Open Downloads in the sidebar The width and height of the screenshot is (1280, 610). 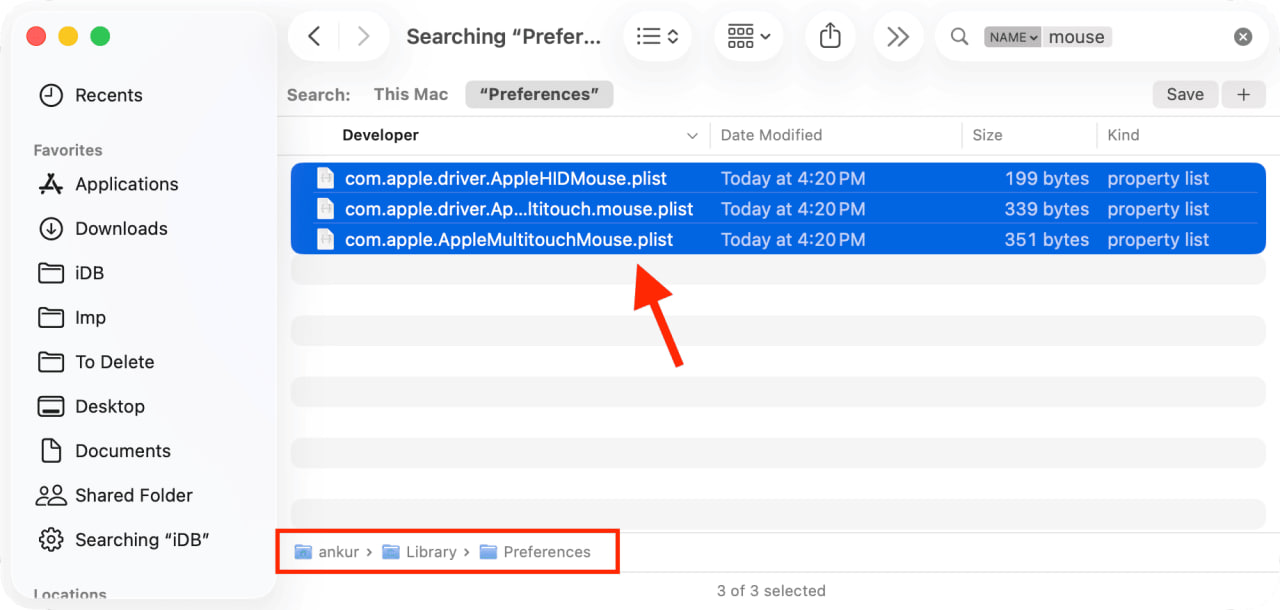tap(121, 228)
